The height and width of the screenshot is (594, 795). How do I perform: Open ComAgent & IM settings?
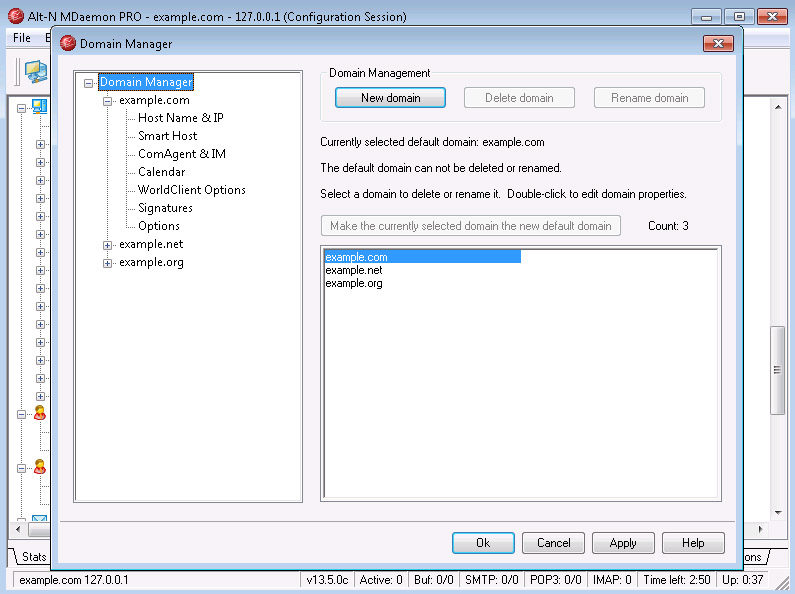pos(182,154)
